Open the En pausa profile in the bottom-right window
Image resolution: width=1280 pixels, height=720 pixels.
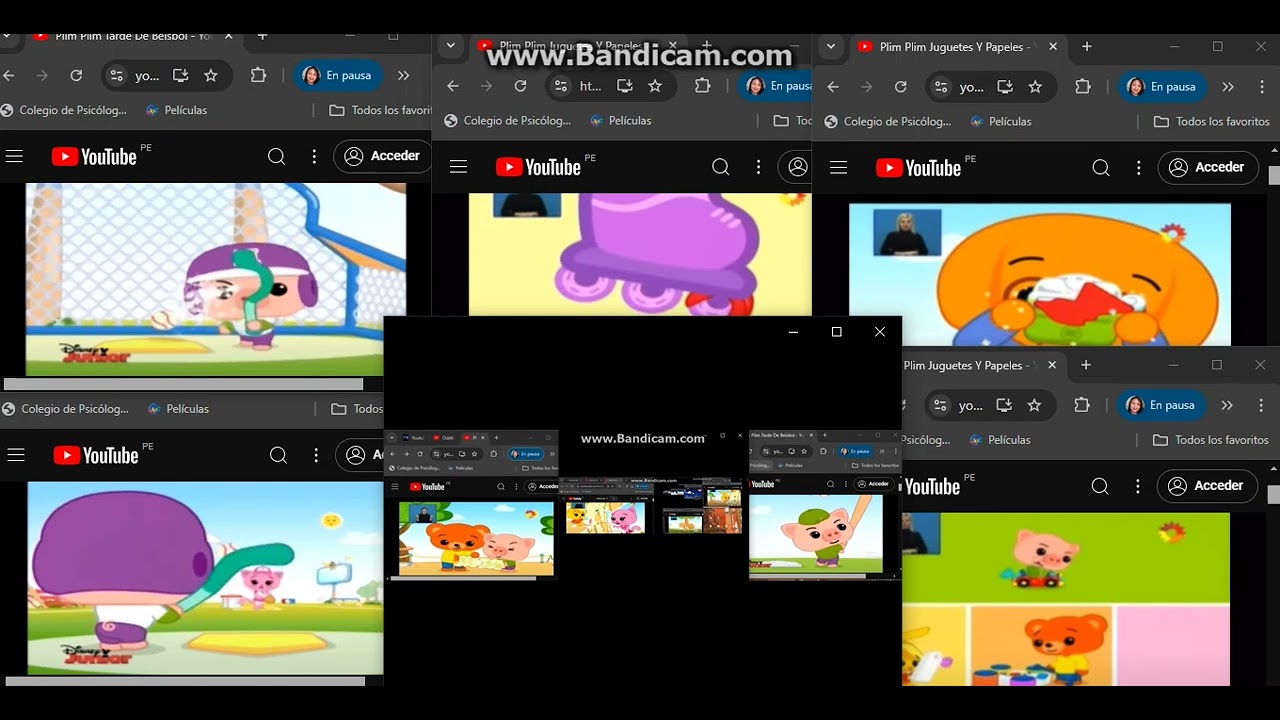pos(1162,405)
